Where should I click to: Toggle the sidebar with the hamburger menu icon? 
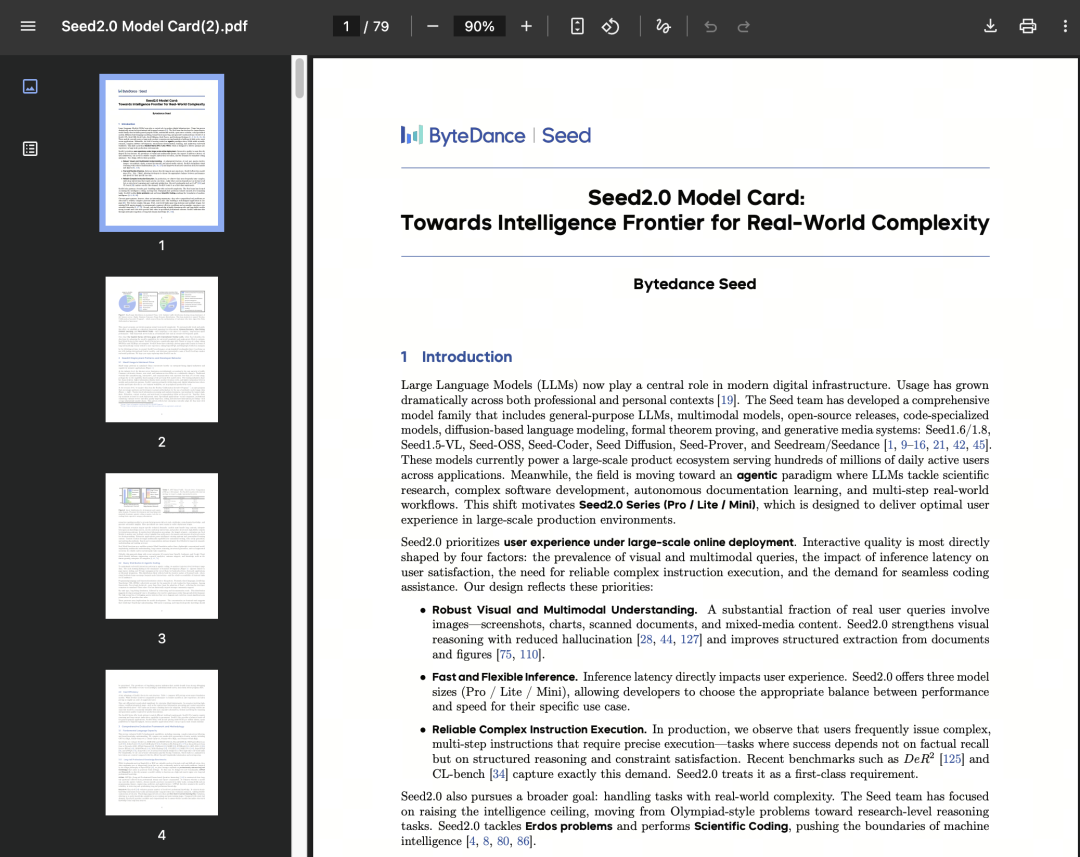pos(28,26)
